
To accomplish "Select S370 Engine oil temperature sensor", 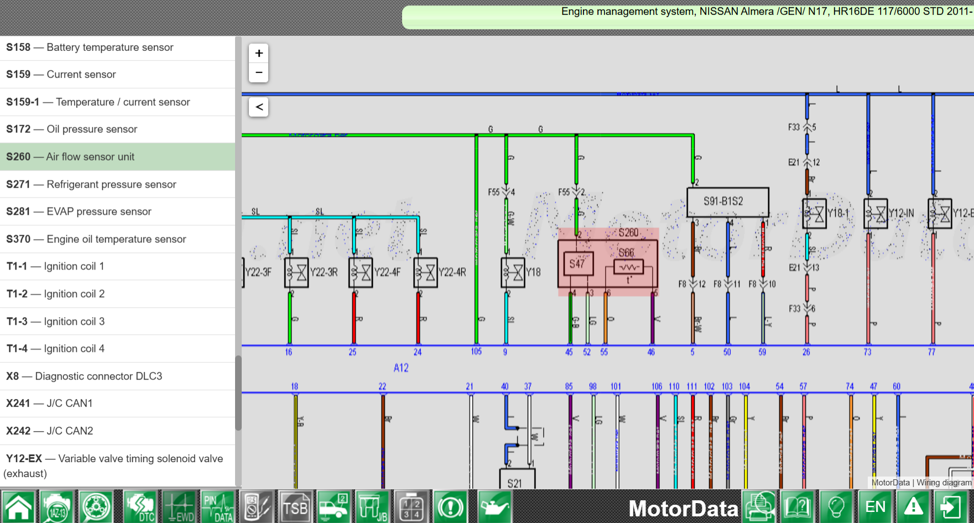I will (117, 239).
